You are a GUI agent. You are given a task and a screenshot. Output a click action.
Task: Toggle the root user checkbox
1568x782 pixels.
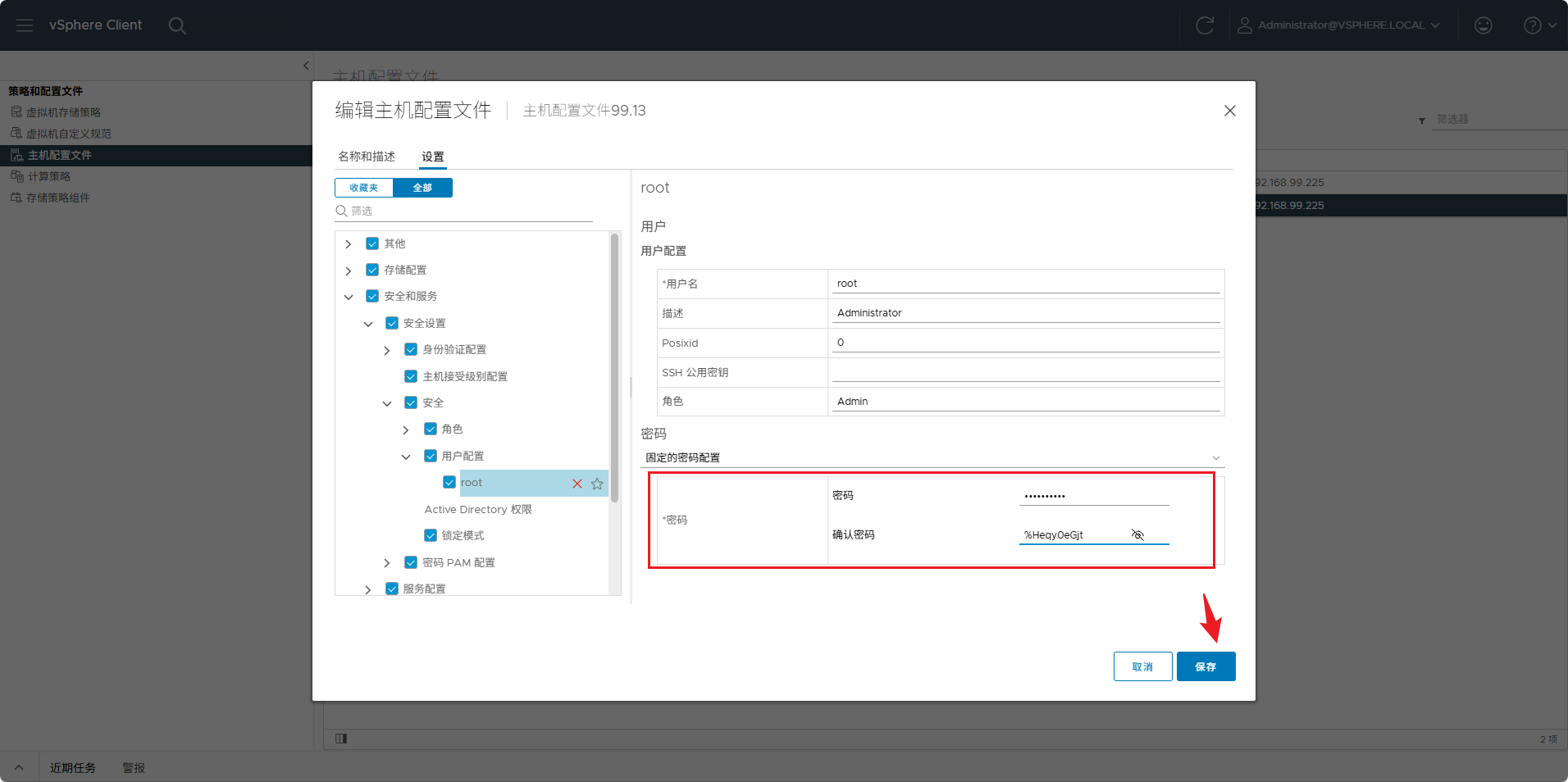tap(449, 482)
